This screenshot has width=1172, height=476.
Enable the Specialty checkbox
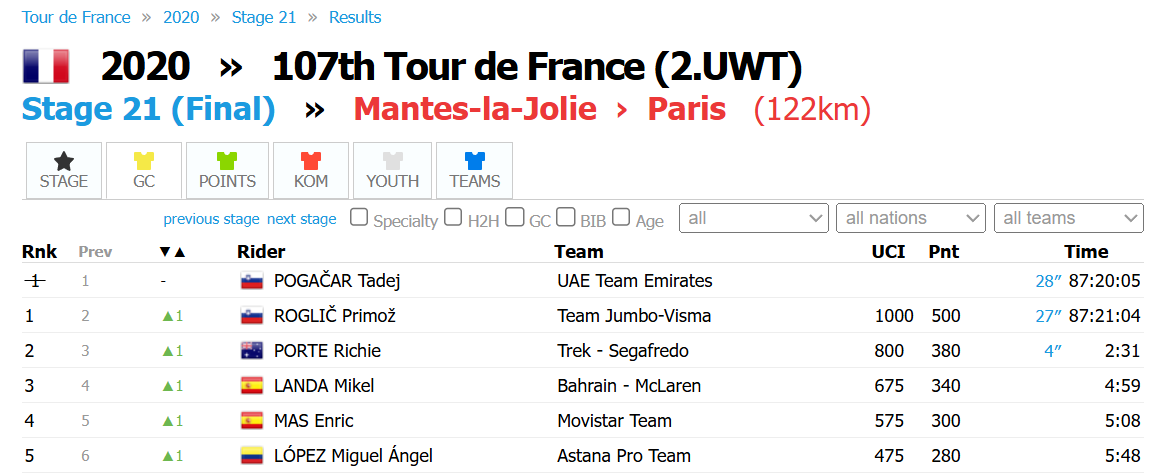point(360,217)
